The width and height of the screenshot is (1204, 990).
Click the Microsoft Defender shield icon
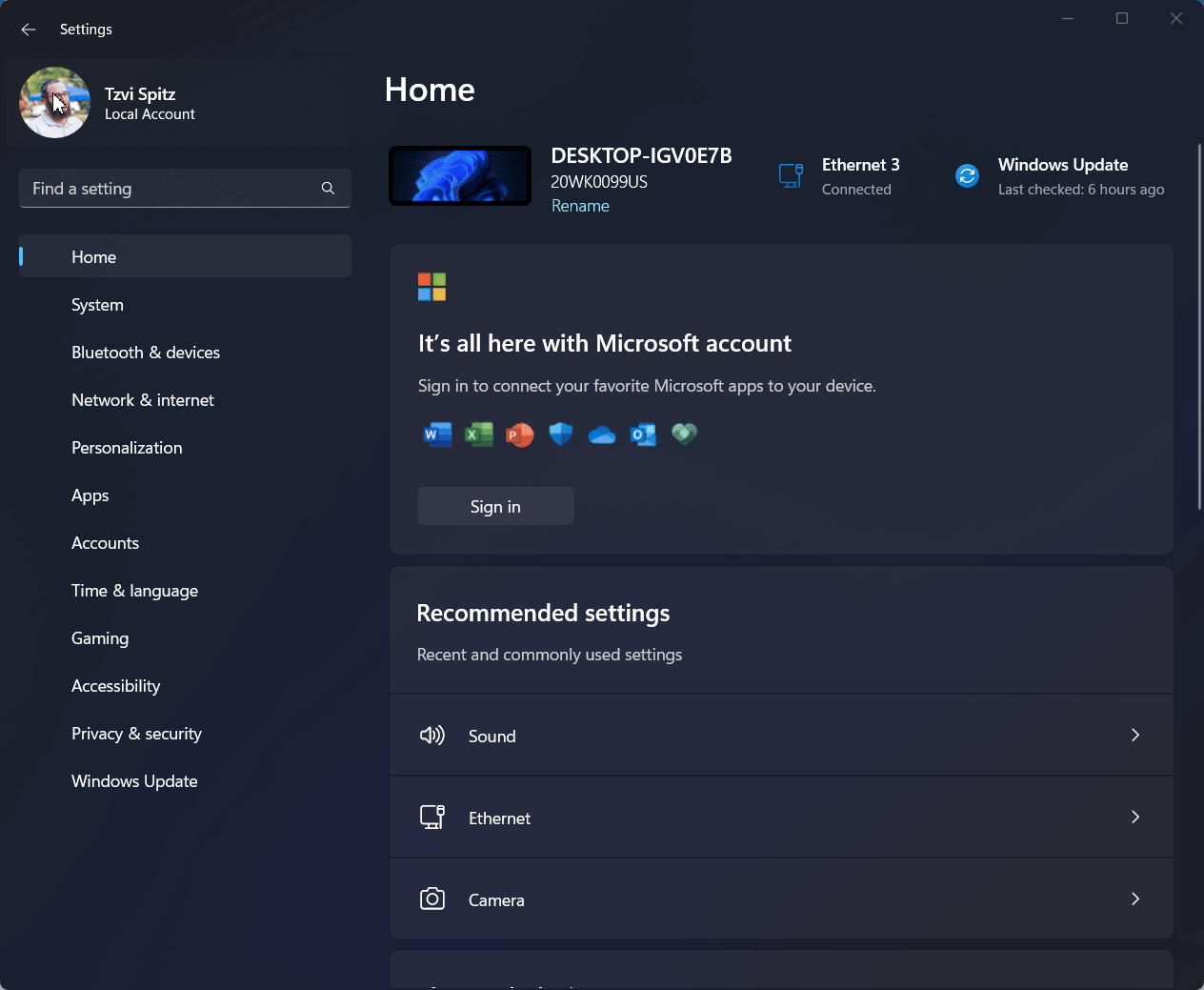pyautogui.click(x=561, y=434)
